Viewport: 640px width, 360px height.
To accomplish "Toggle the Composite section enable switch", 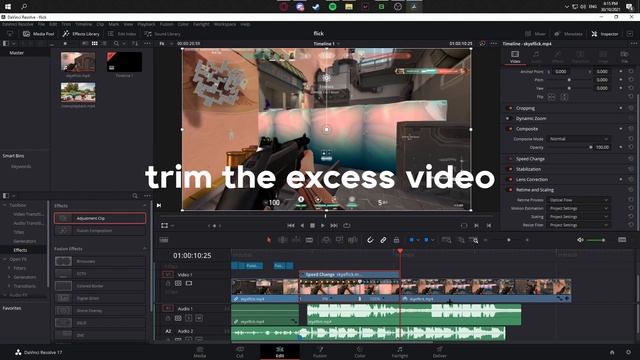I will (x=510, y=129).
